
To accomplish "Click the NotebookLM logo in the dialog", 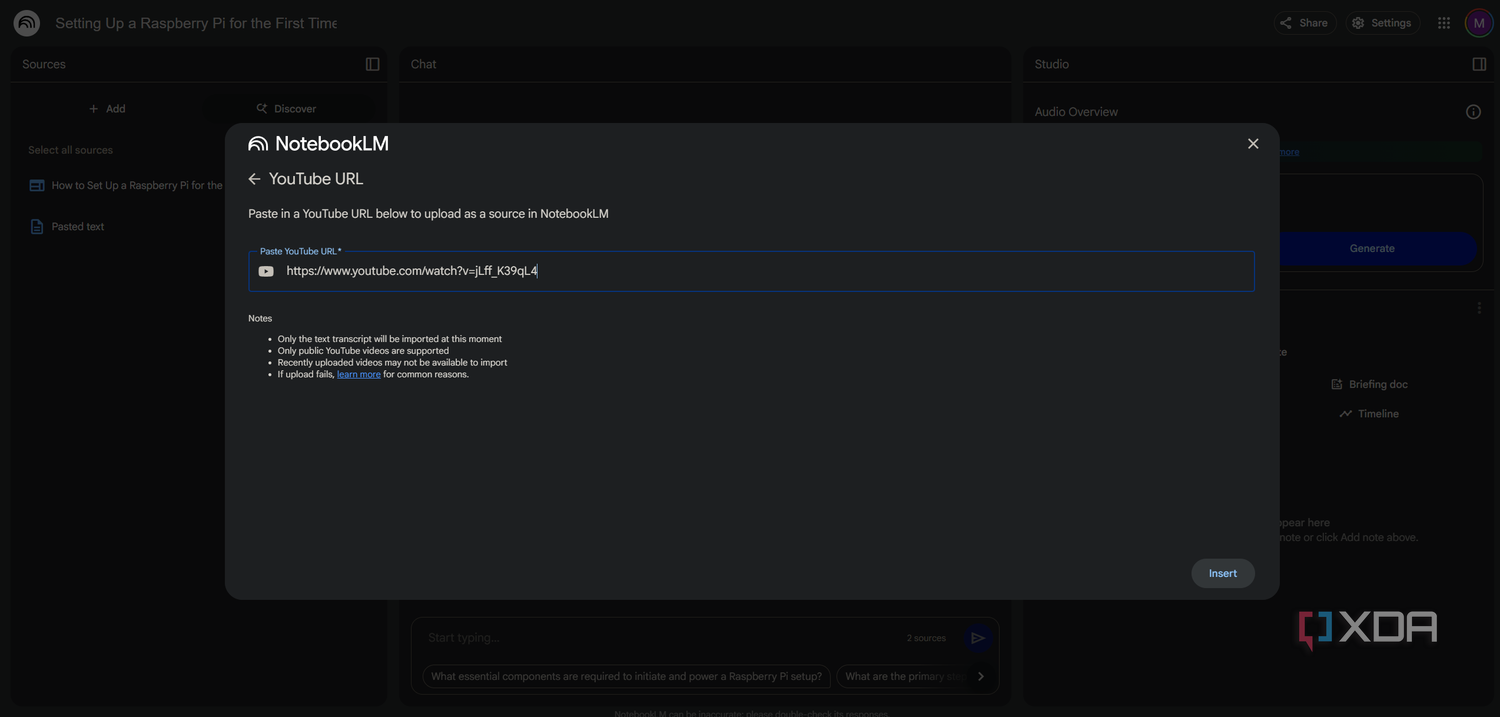I will pos(319,144).
